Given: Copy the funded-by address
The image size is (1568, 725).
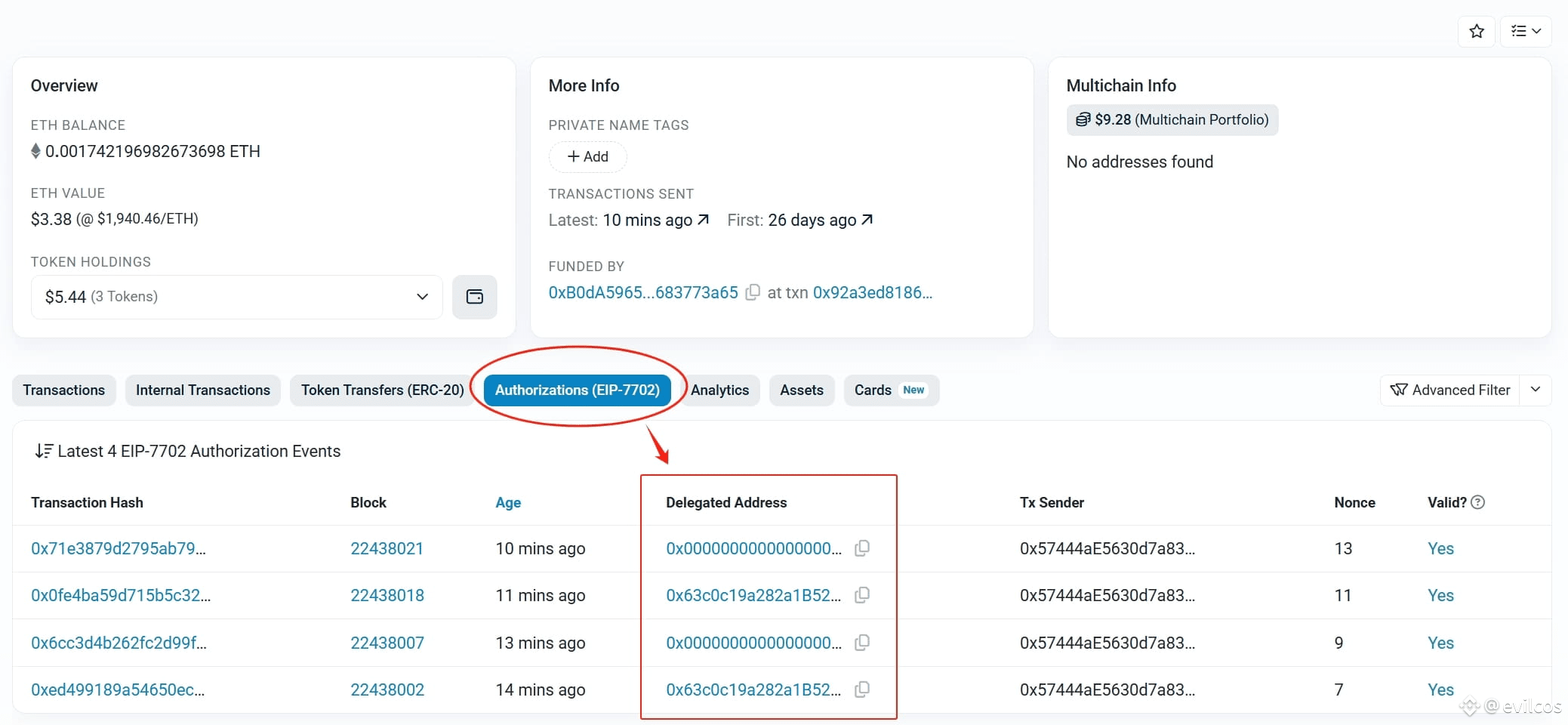Looking at the screenshot, I should coord(753,292).
